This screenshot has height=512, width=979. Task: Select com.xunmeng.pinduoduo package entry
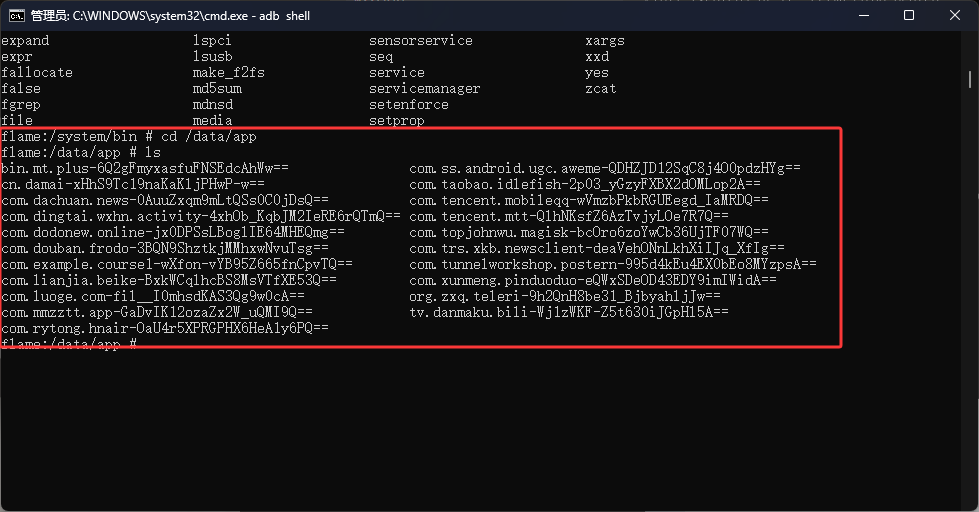(593, 280)
